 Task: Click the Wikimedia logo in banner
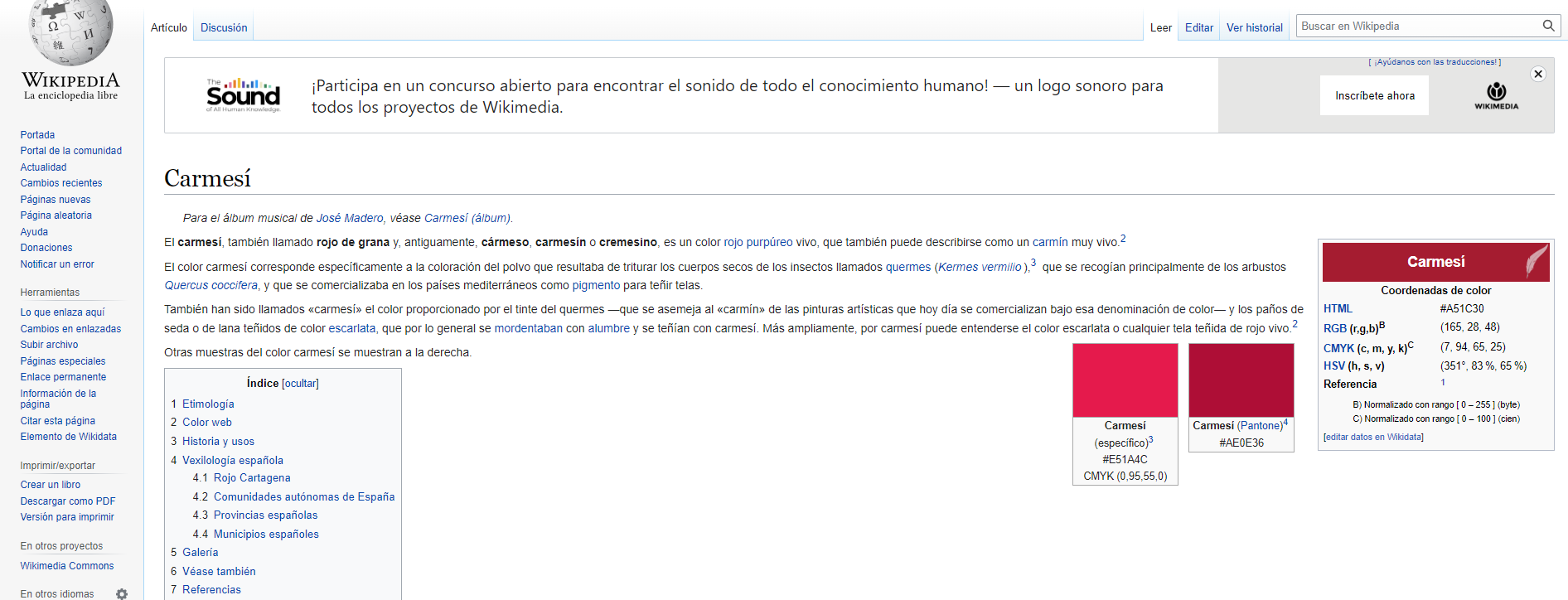(1496, 95)
